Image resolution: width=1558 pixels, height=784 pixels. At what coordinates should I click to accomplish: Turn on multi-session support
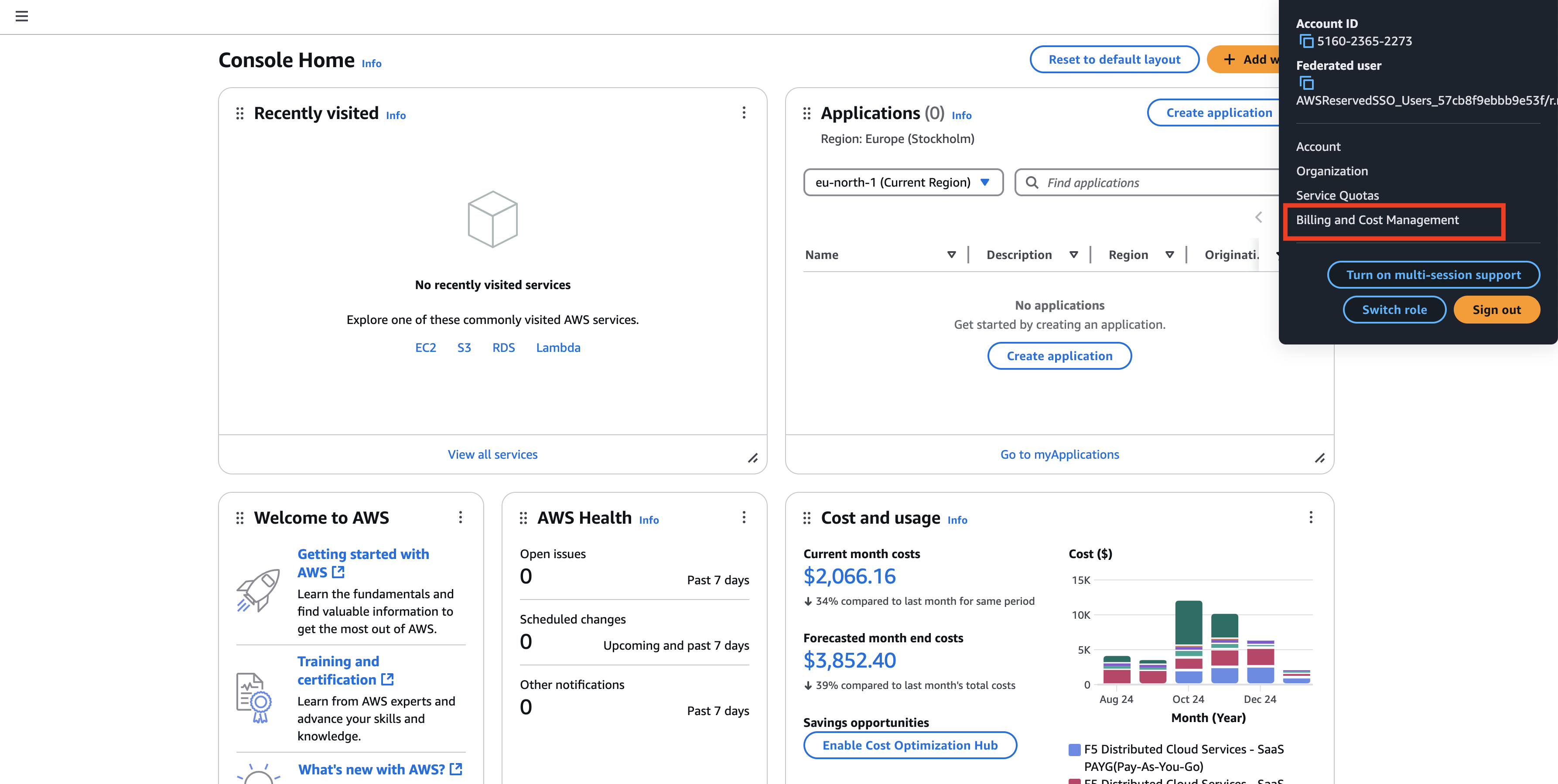1433,274
